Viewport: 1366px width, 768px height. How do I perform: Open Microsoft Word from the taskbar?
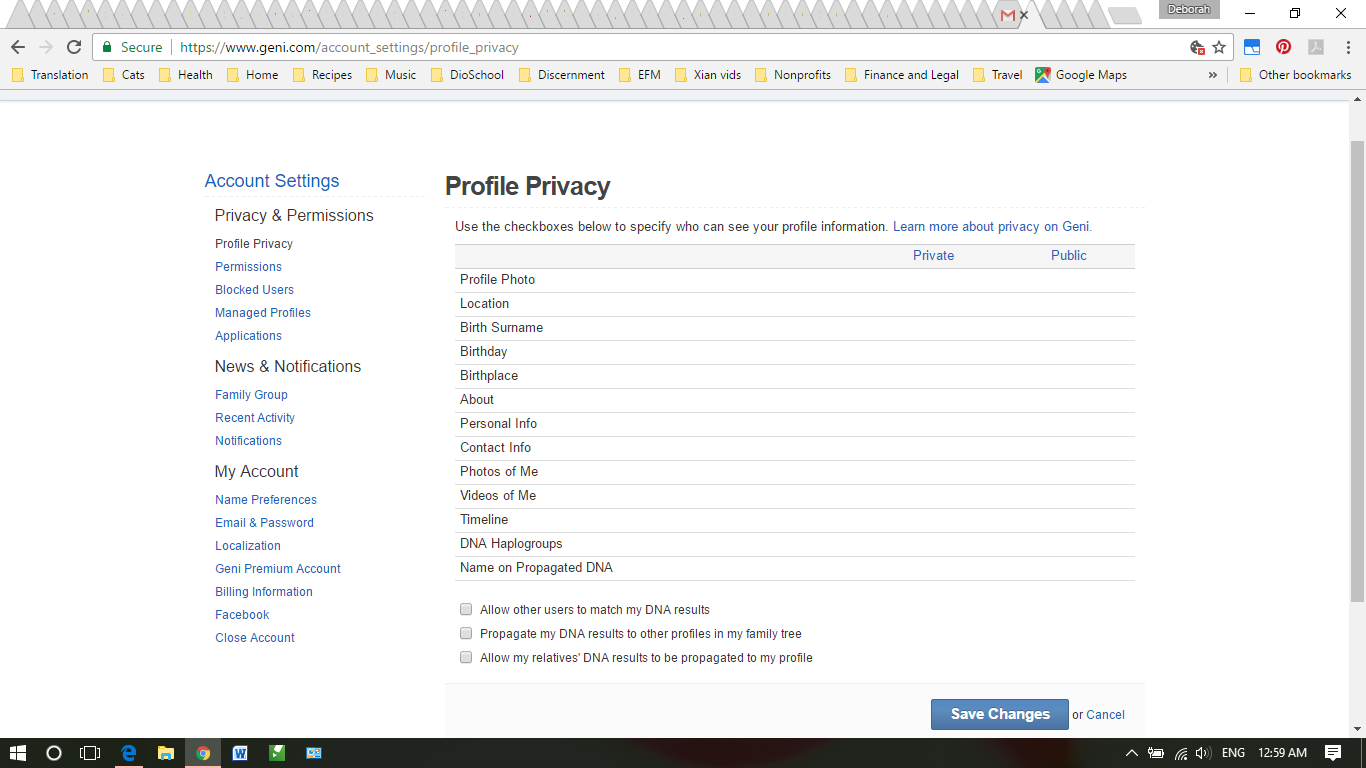(240, 753)
